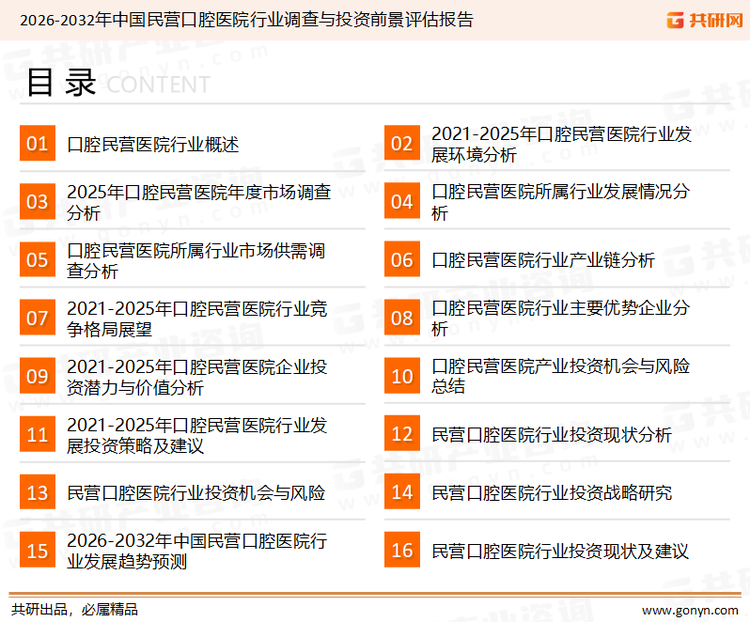Select chapter 民营口腔医院行业投资战略研究
Screen dimensions: 750x622
551,493
